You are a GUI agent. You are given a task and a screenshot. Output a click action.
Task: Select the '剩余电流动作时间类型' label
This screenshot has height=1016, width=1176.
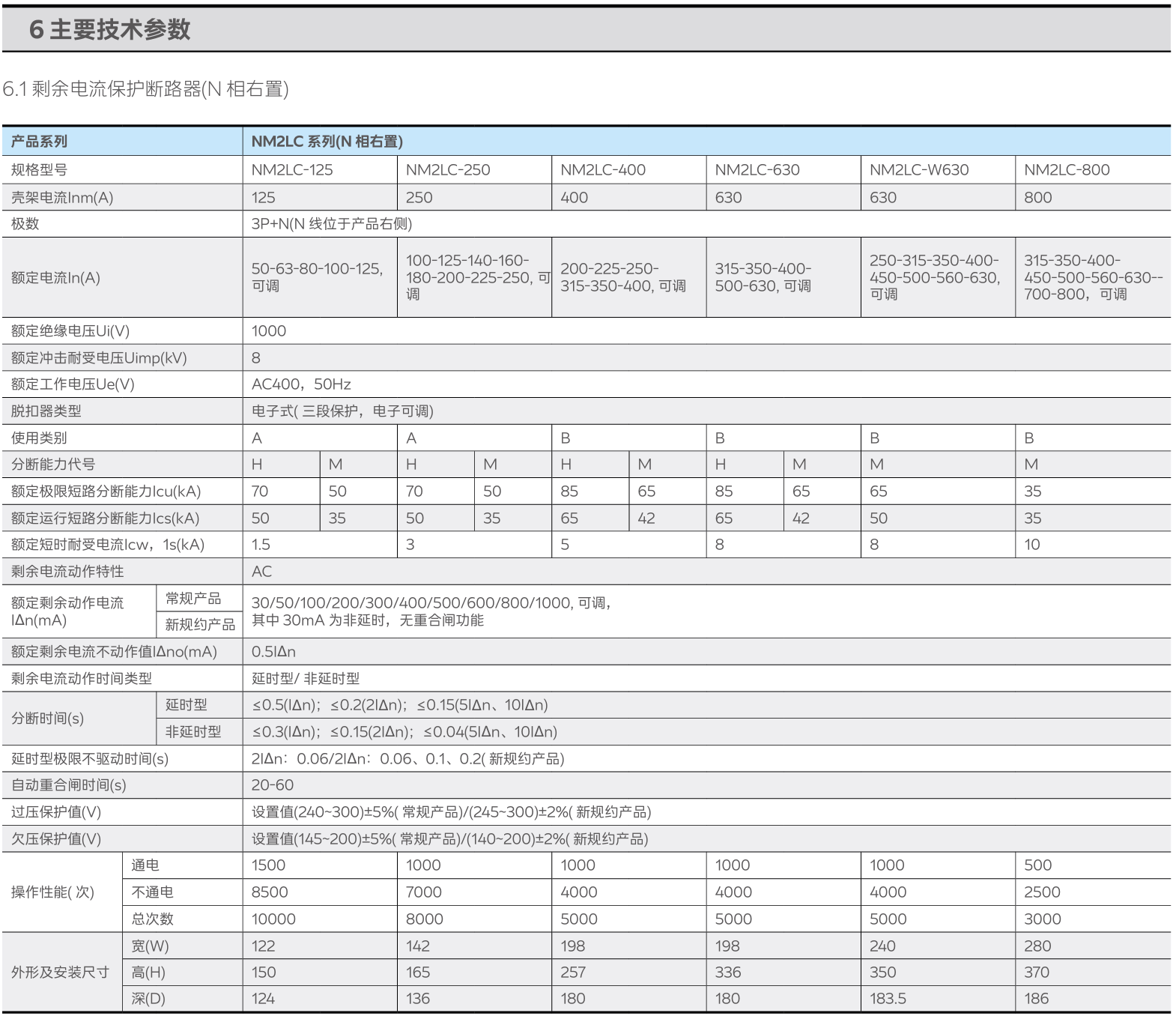(82, 679)
